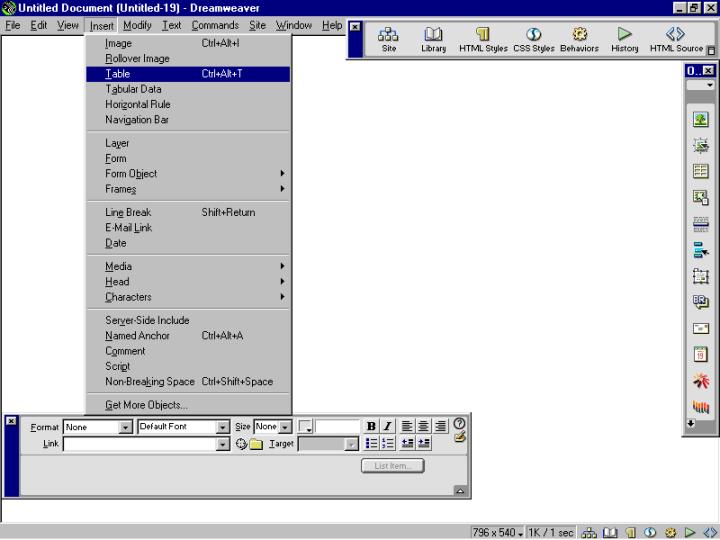Choose Table from the Insert menu
Screen dimensions: 720x540
[x=188, y=74]
